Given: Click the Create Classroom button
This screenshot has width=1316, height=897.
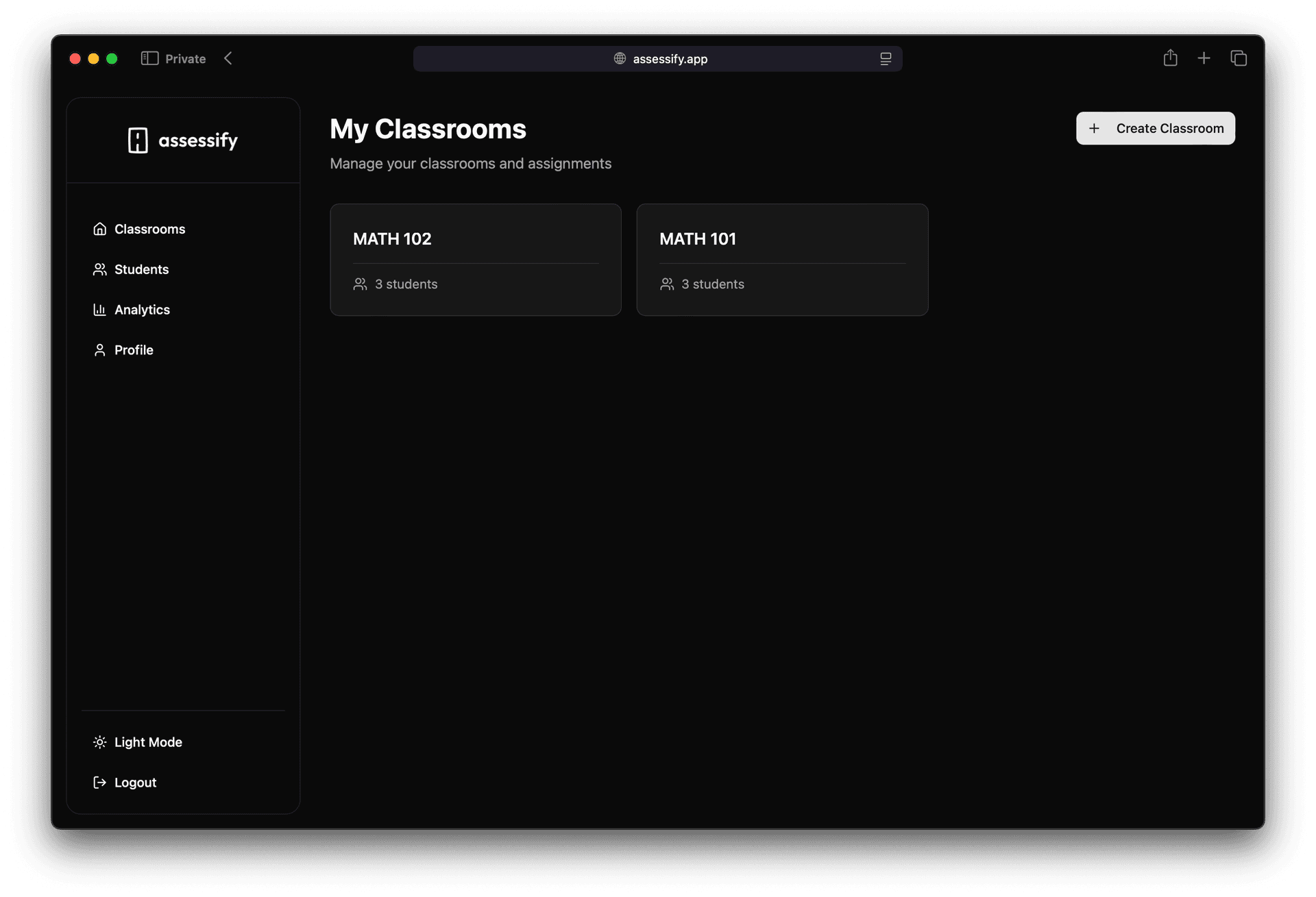Looking at the screenshot, I should pyautogui.click(x=1155, y=128).
